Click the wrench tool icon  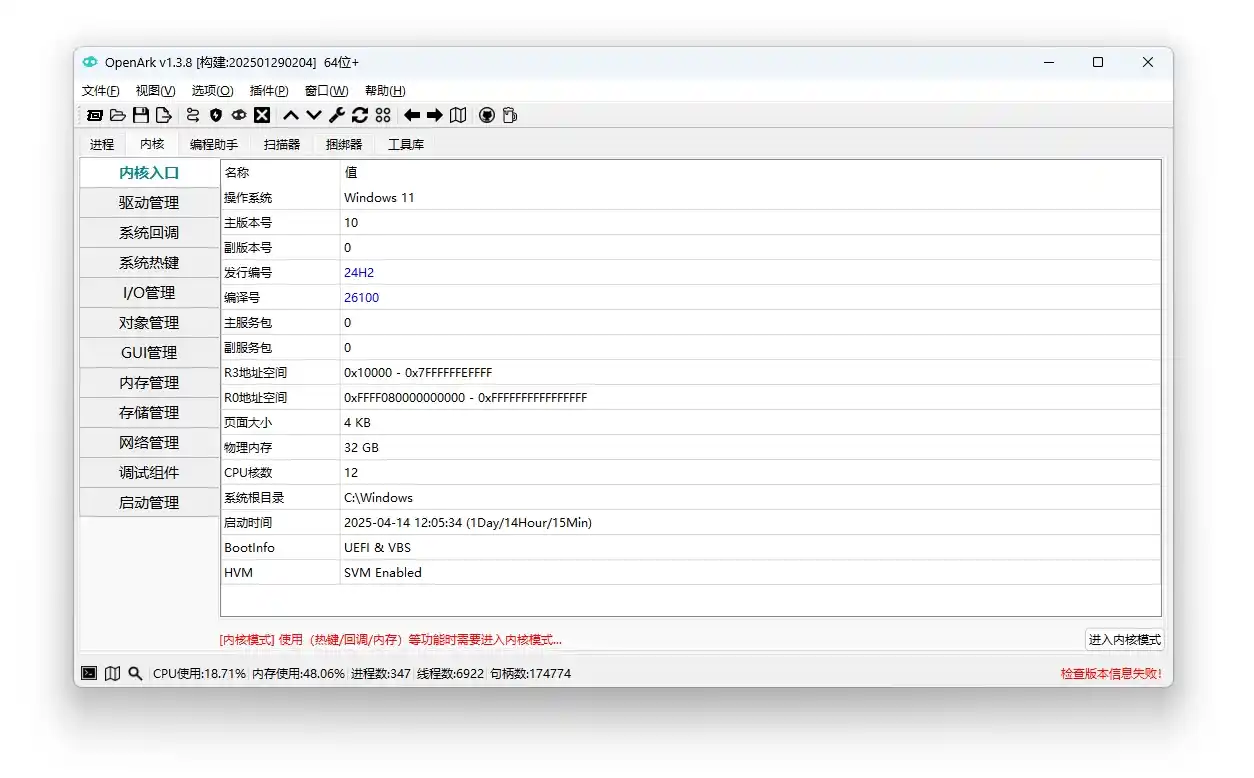[337, 115]
